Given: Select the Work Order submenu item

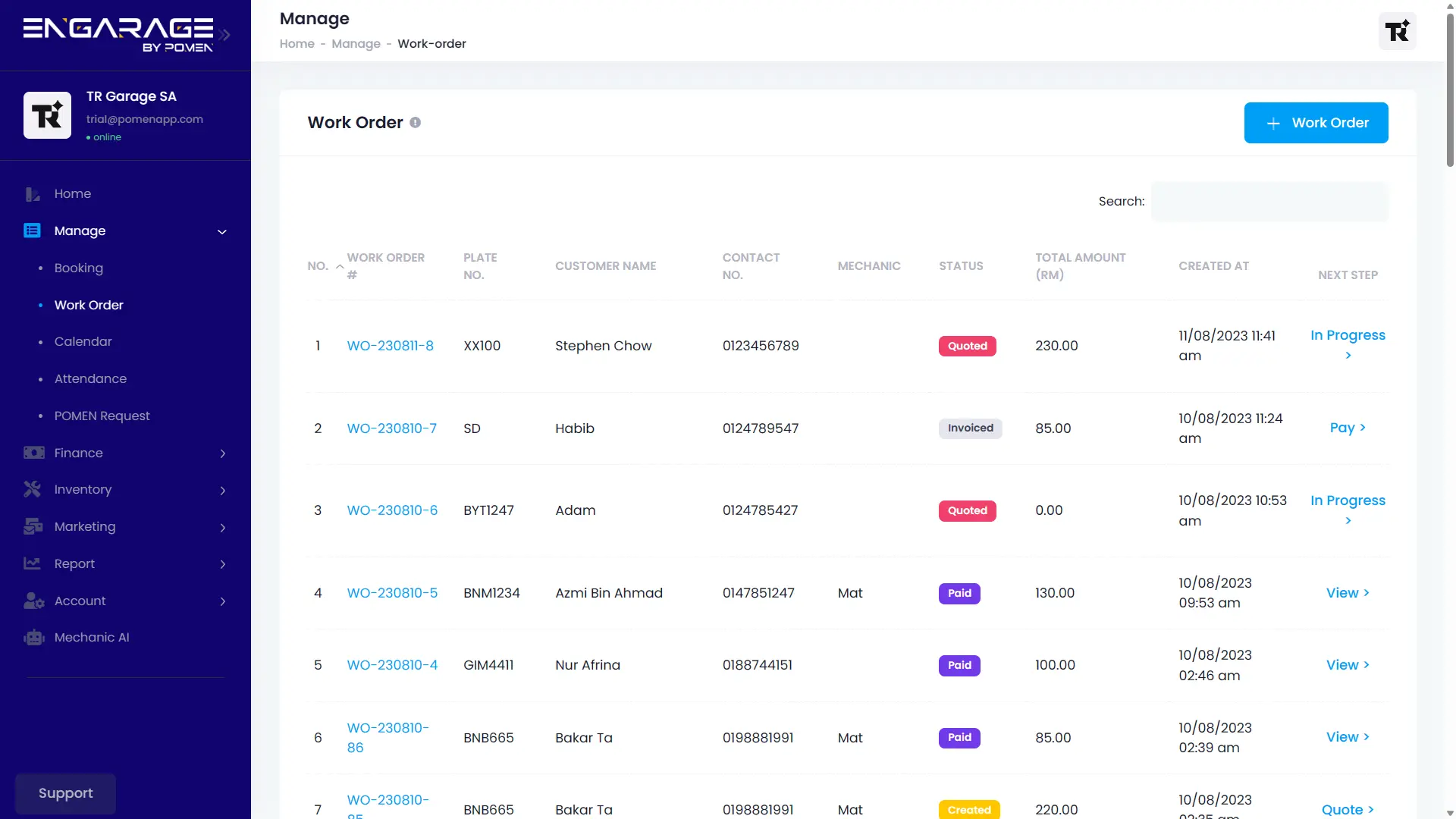Looking at the screenshot, I should click(89, 305).
